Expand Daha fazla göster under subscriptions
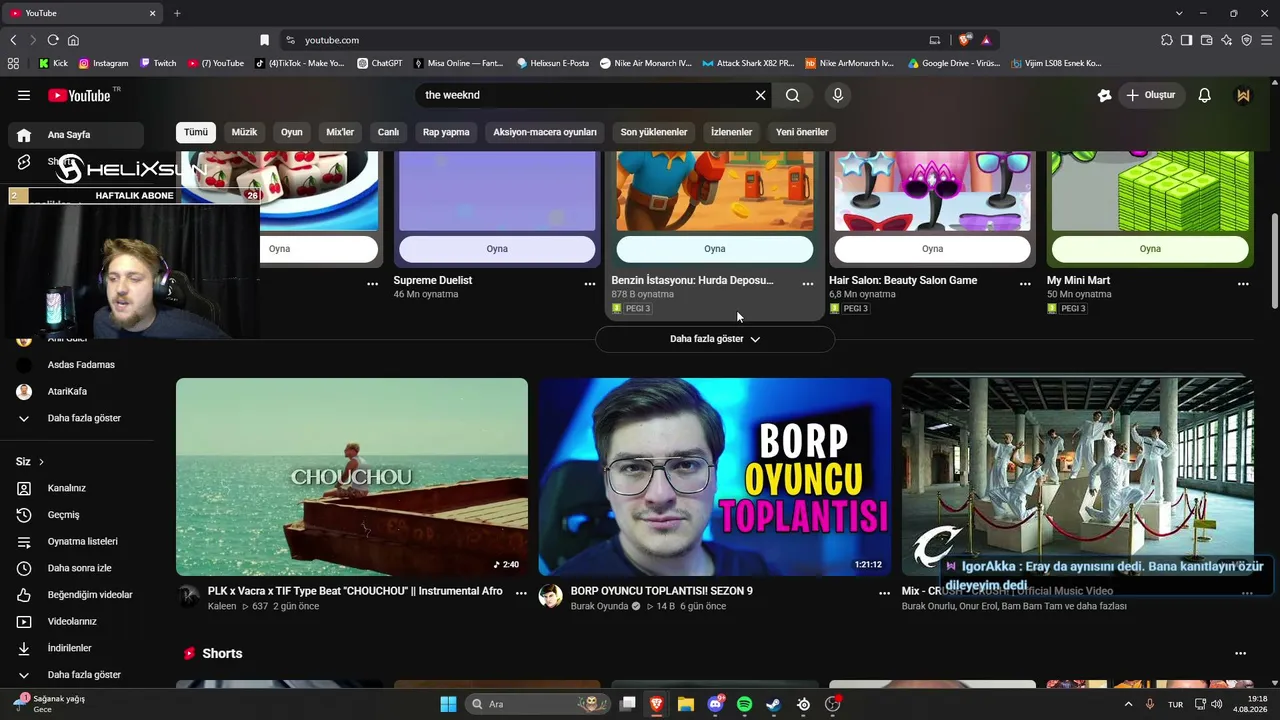The width and height of the screenshot is (1280, 720). click(76, 418)
